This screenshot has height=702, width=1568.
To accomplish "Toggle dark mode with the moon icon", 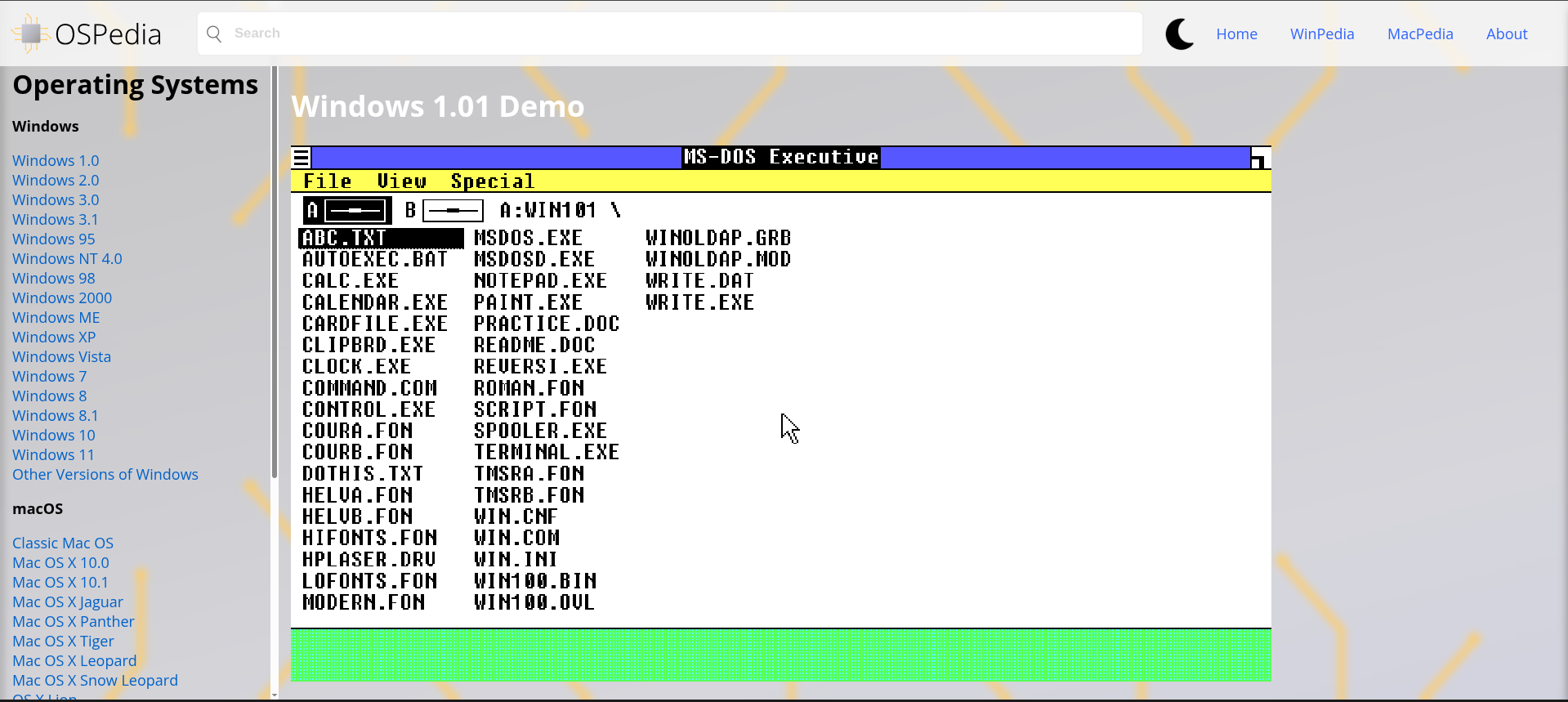I will (x=1179, y=34).
